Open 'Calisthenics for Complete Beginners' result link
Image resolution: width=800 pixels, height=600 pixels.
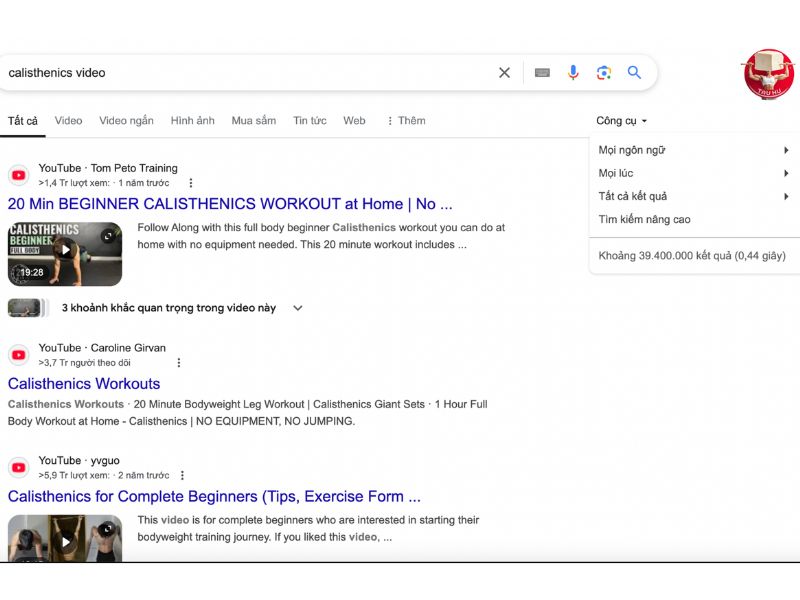coord(214,496)
